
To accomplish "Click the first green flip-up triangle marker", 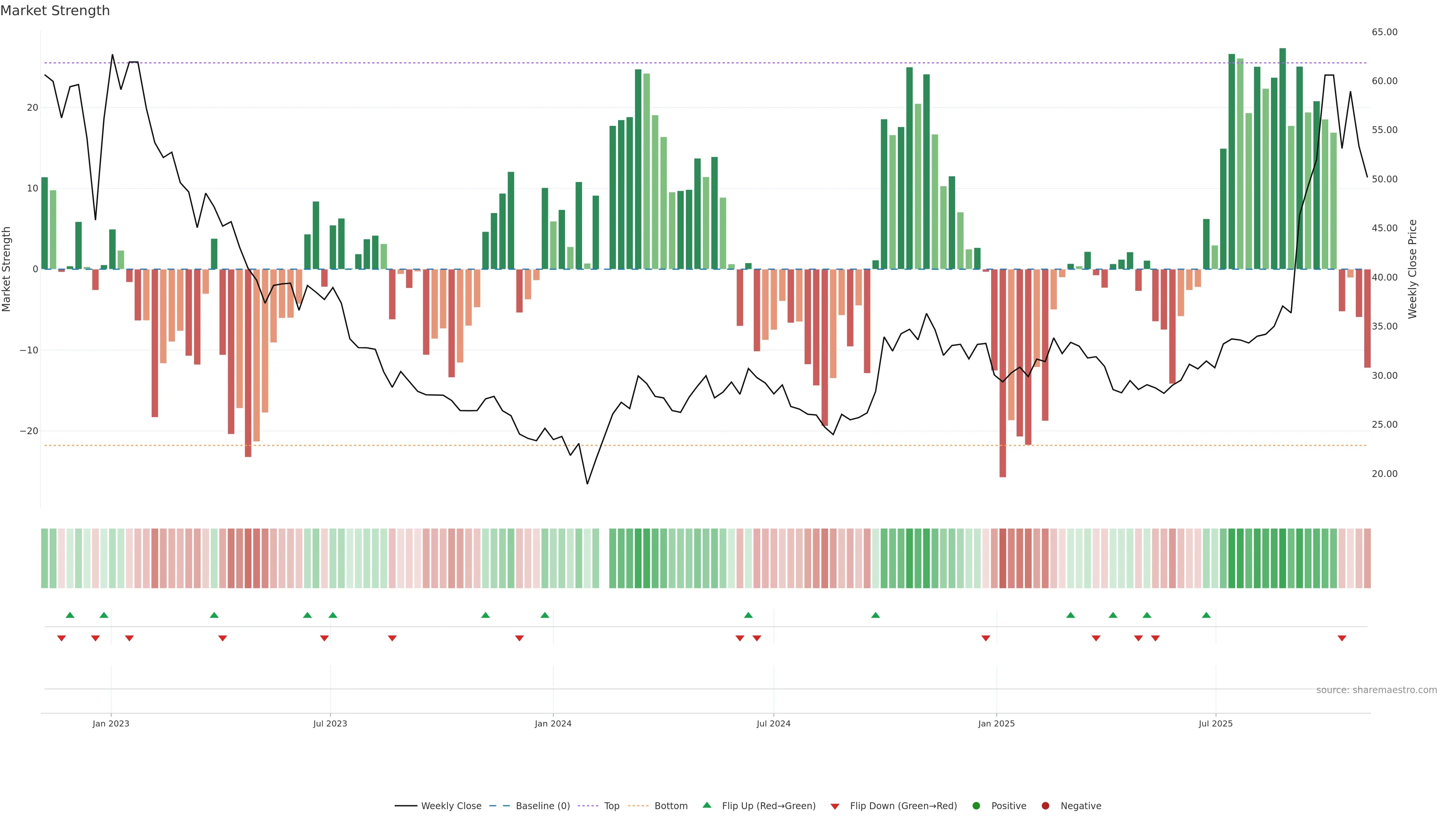I will pyautogui.click(x=70, y=615).
